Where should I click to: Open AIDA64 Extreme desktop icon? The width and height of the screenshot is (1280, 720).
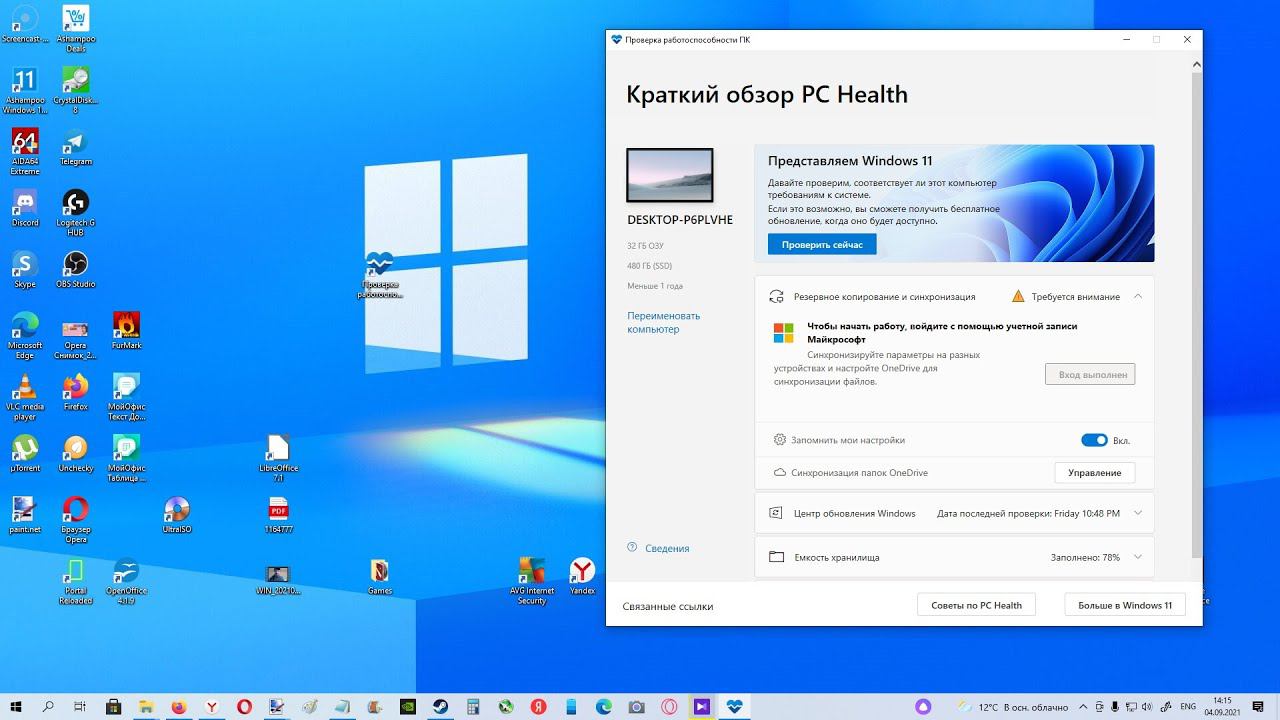[25, 151]
